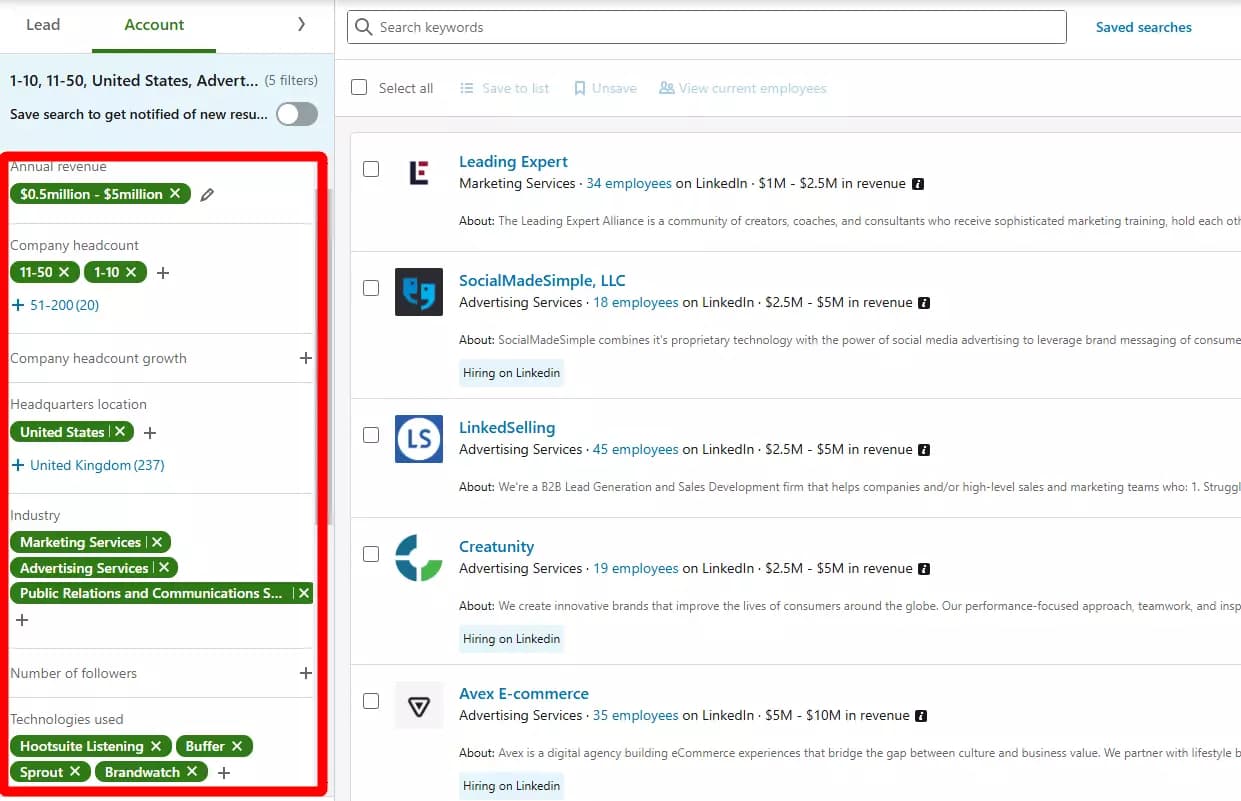Add another company headcount value

163,272
